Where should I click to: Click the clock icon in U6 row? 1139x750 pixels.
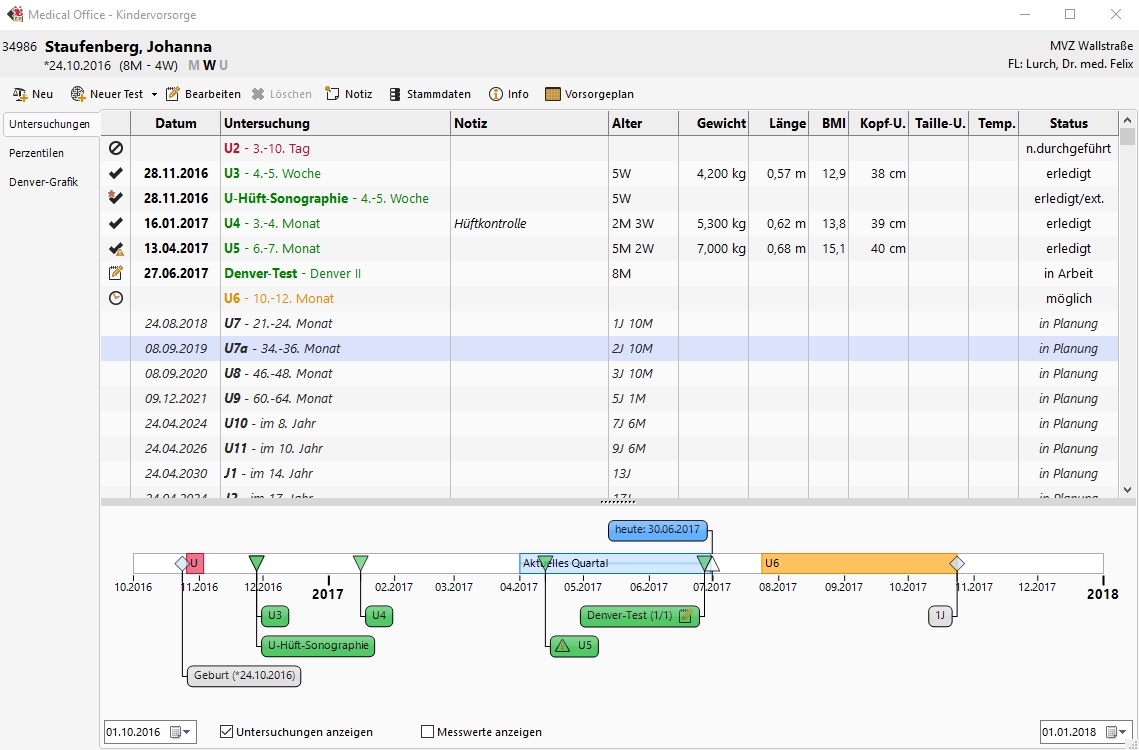click(115, 298)
